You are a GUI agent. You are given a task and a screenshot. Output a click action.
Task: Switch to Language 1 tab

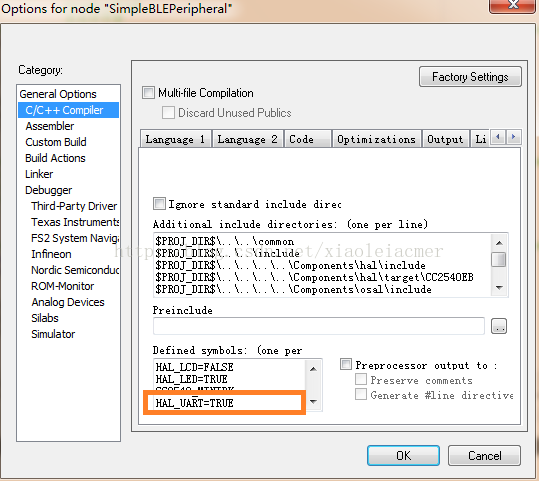[176, 139]
